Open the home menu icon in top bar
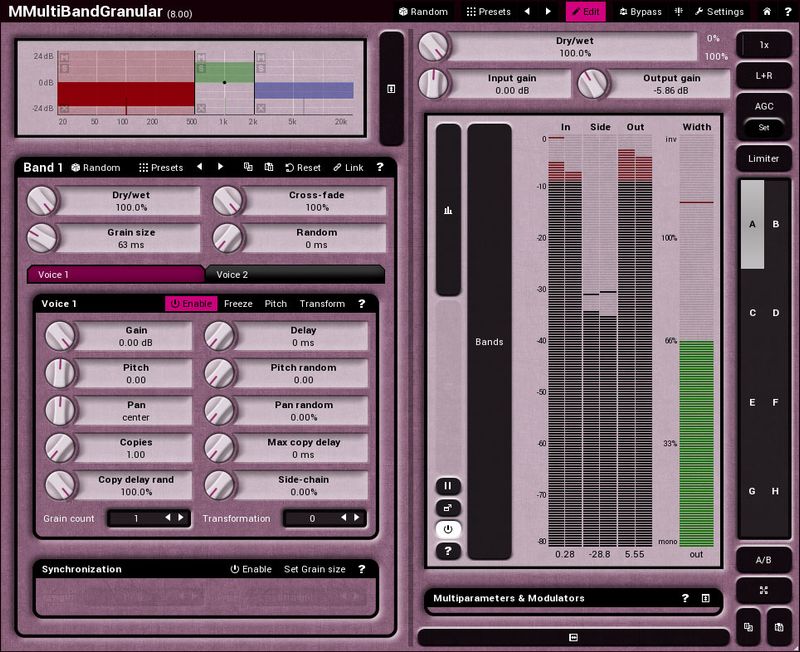The width and height of the screenshot is (800, 652). [766, 11]
